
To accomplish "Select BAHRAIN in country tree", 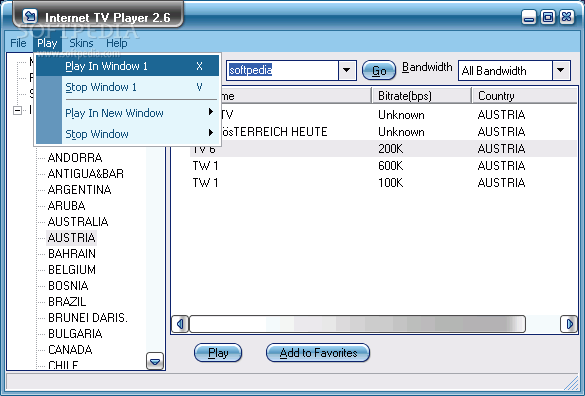I will [72, 254].
